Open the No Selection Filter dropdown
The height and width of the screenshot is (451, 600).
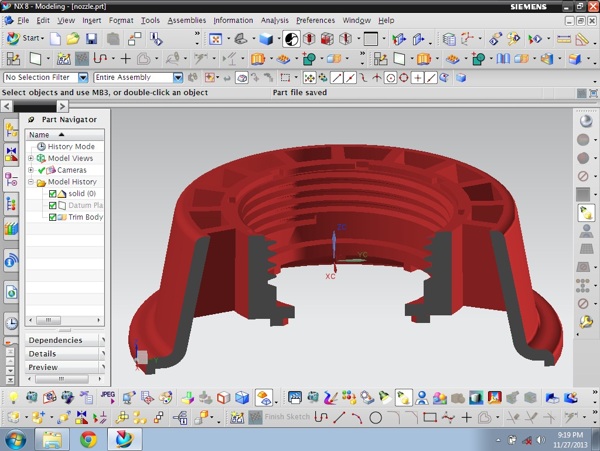[x=83, y=78]
